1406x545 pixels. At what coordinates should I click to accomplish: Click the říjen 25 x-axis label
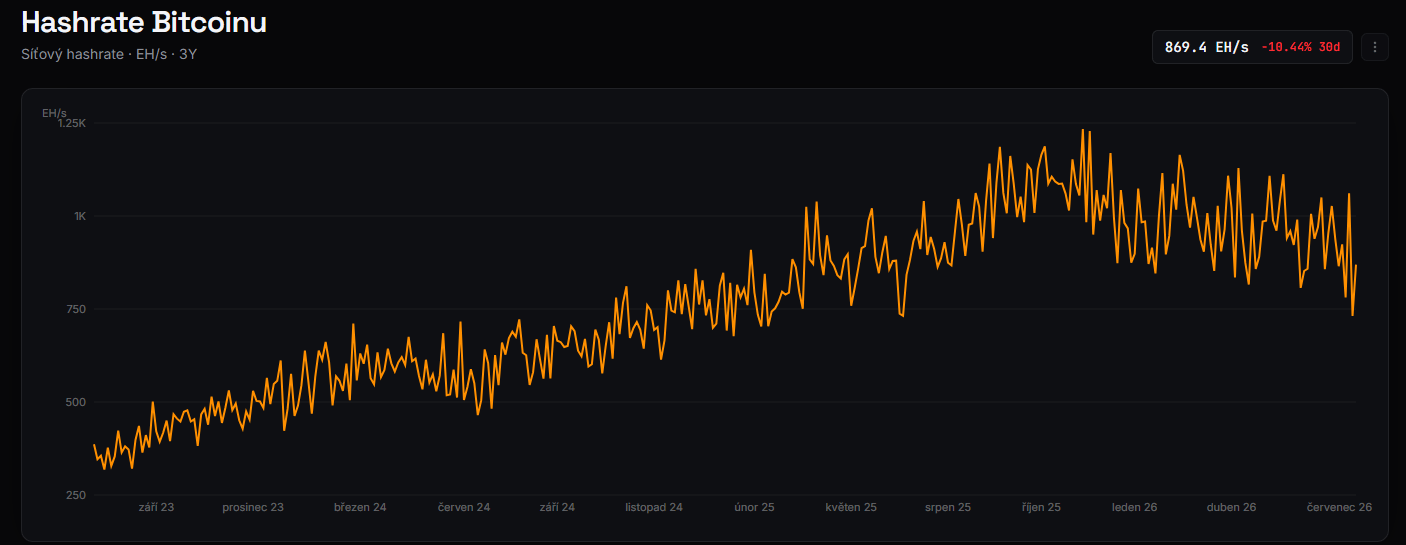point(1041,507)
